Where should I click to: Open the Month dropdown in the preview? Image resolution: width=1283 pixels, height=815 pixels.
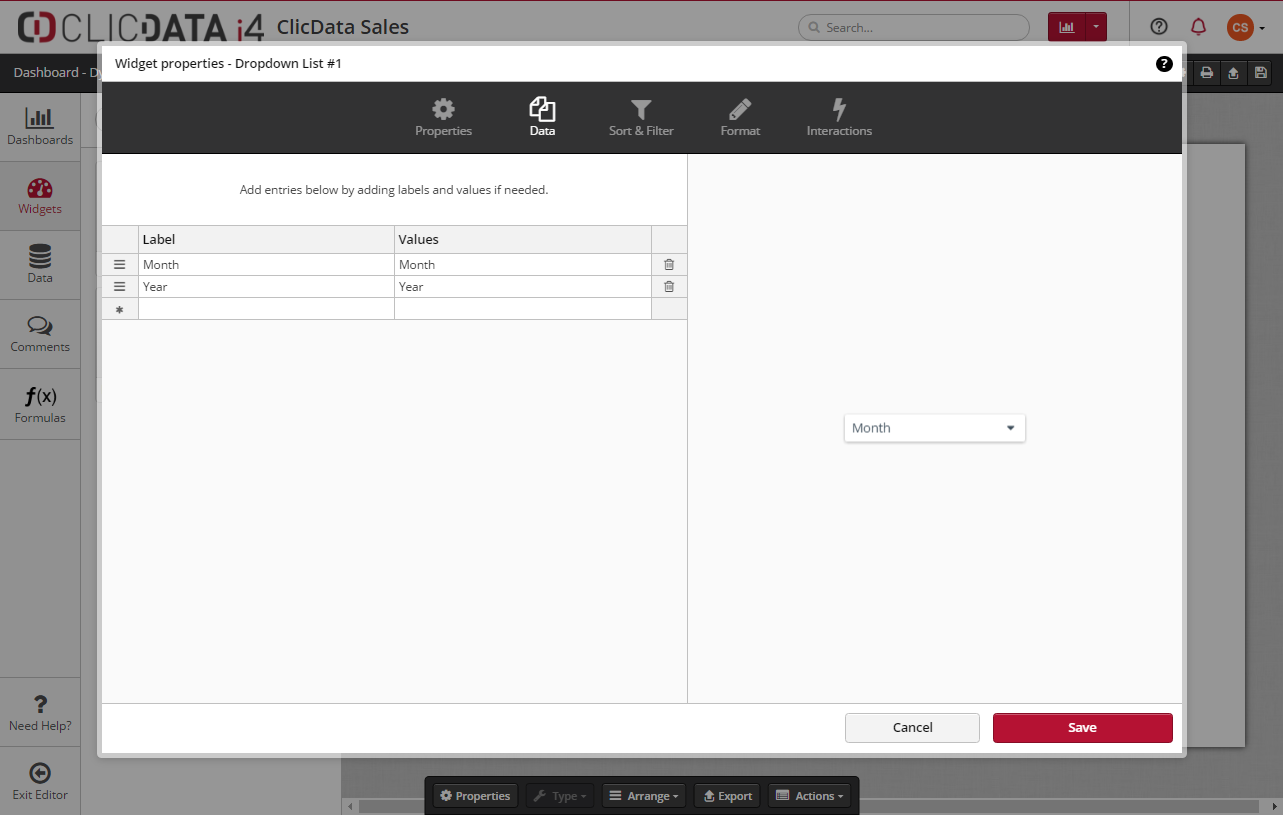[x=934, y=428]
